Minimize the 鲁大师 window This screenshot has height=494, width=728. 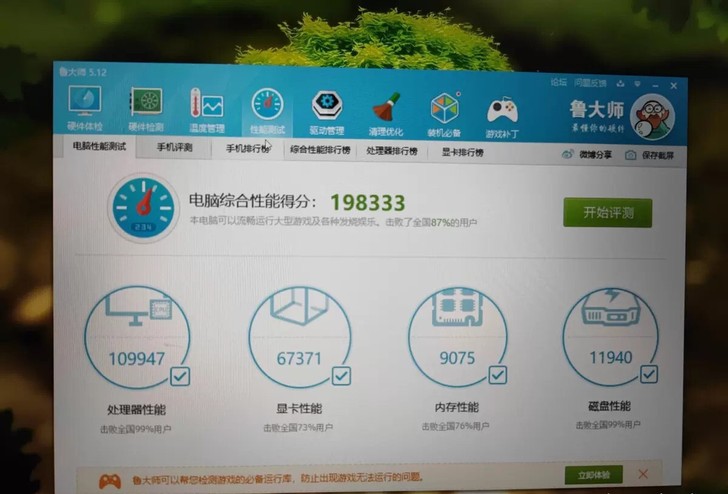tap(655, 85)
